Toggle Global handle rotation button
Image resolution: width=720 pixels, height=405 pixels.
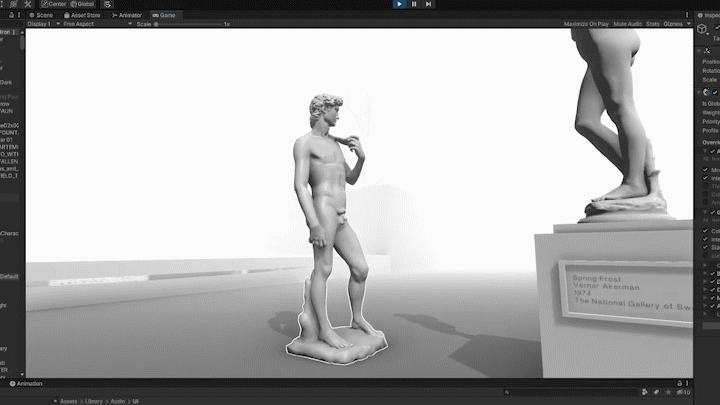pyautogui.click(x=82, y=4)
